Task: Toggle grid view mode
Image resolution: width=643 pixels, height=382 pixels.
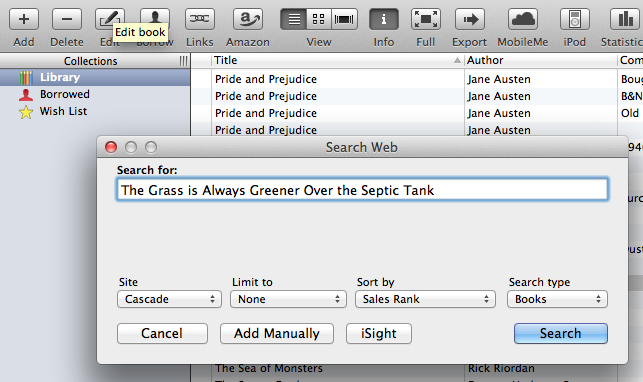Action: click(x=319, y=19)
